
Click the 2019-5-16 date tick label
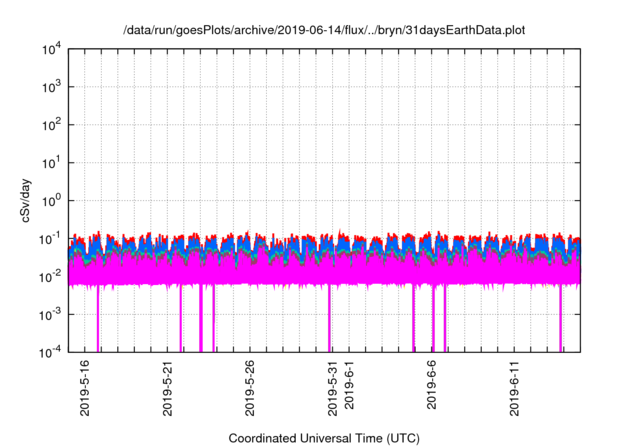[84, 388]
